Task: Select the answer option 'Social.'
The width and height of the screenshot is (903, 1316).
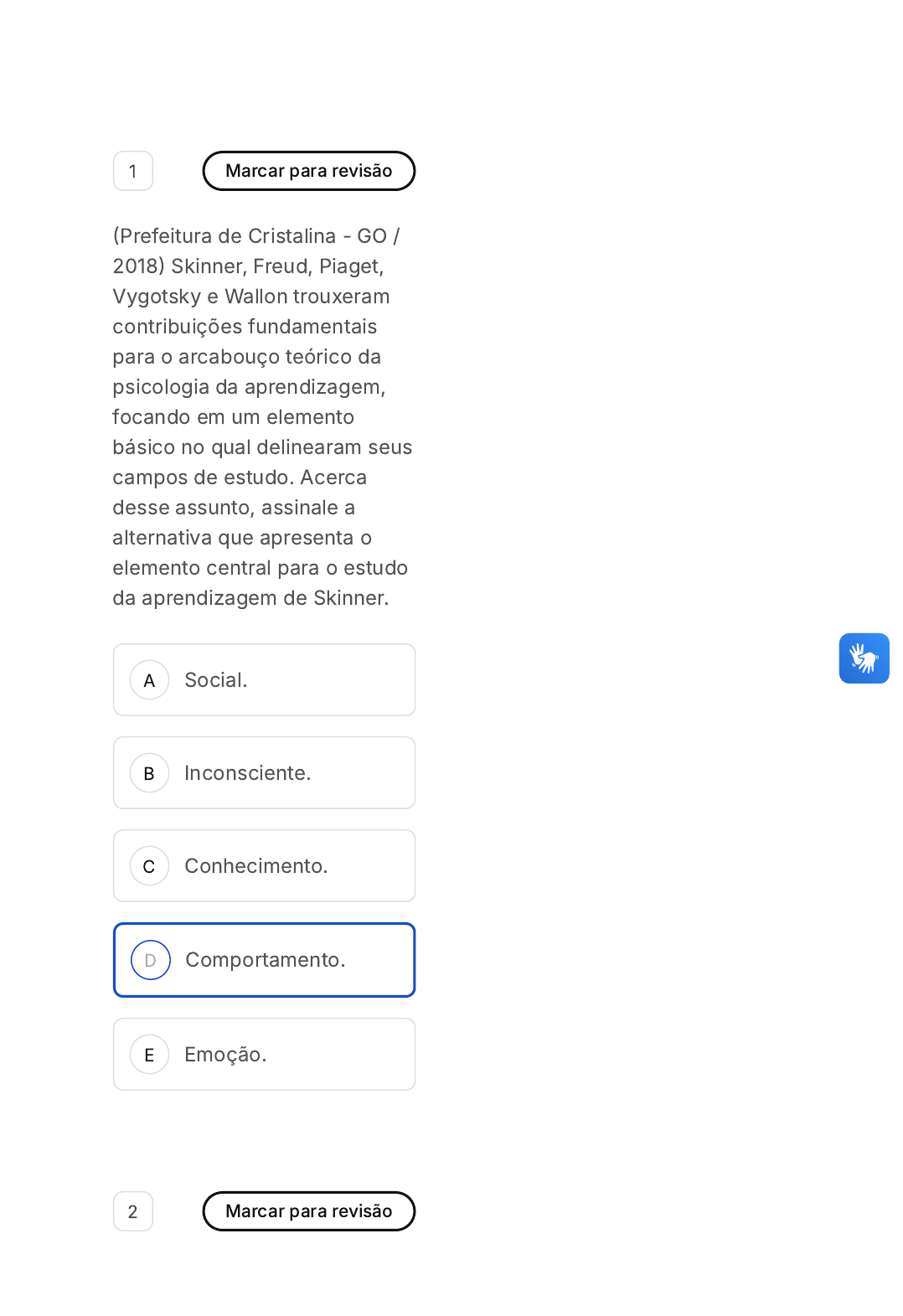Action: point(264,680)
